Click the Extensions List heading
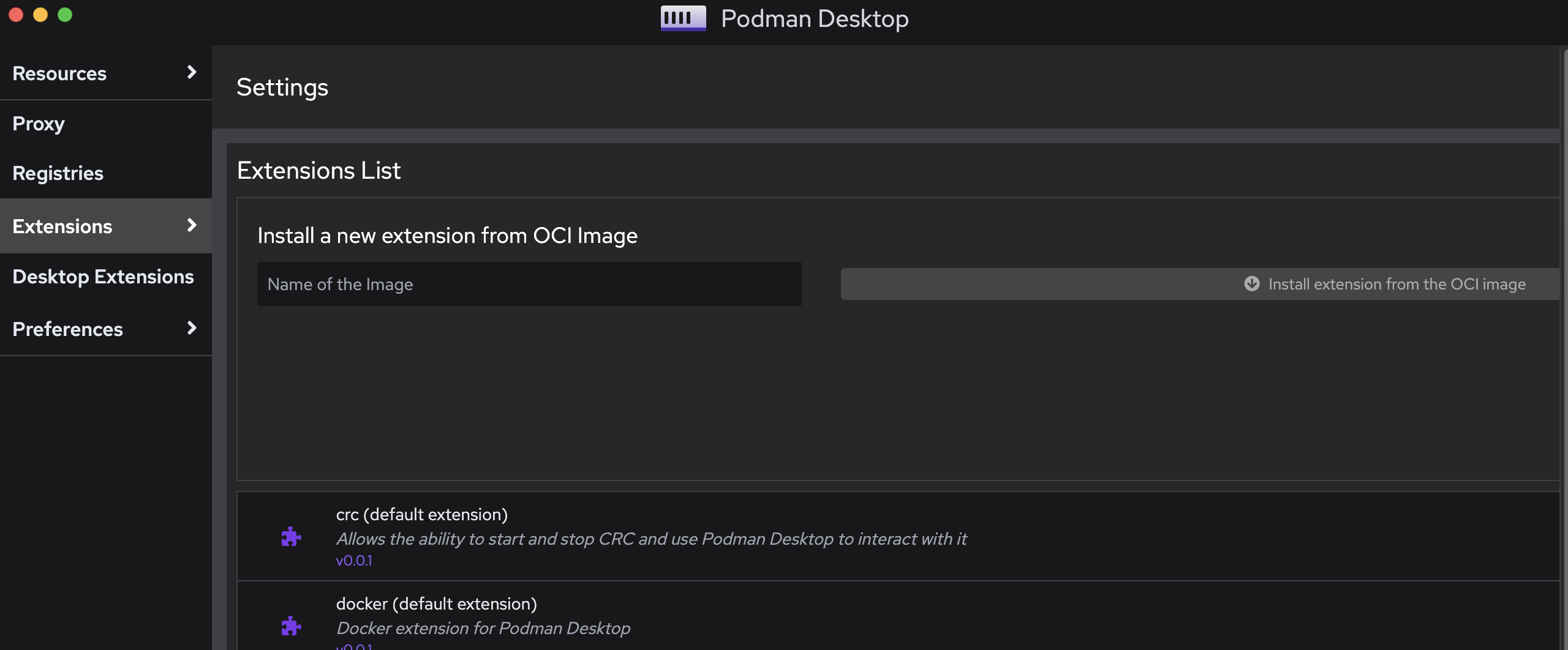 point(318,170)
